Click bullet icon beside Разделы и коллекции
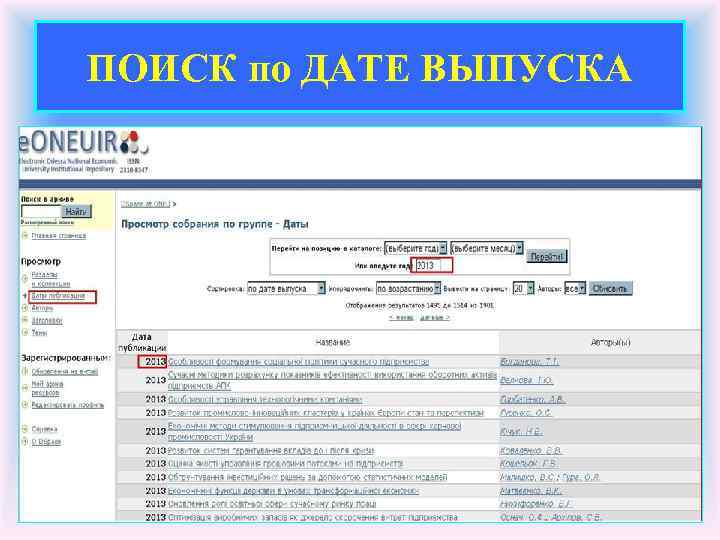The image size is (720, 540). point(25,278)
